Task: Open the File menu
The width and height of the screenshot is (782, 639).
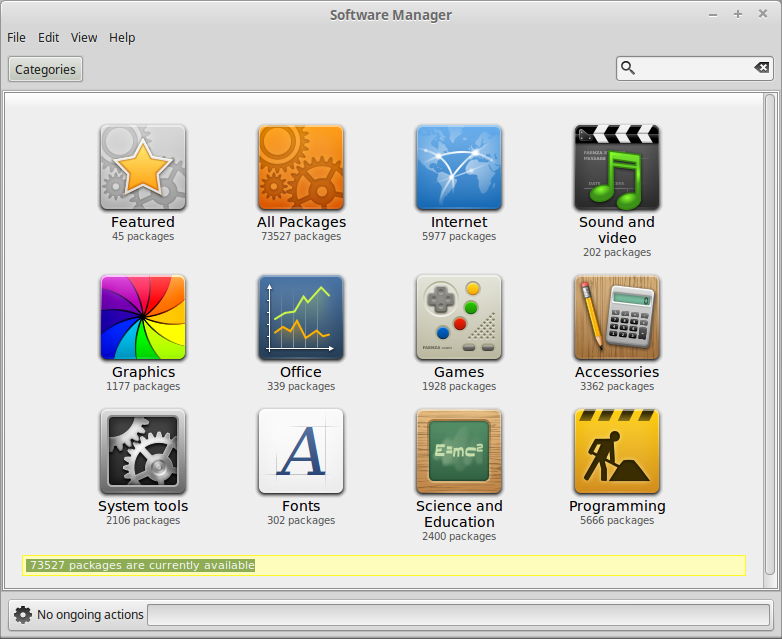Action: click(x=16, y=37)
